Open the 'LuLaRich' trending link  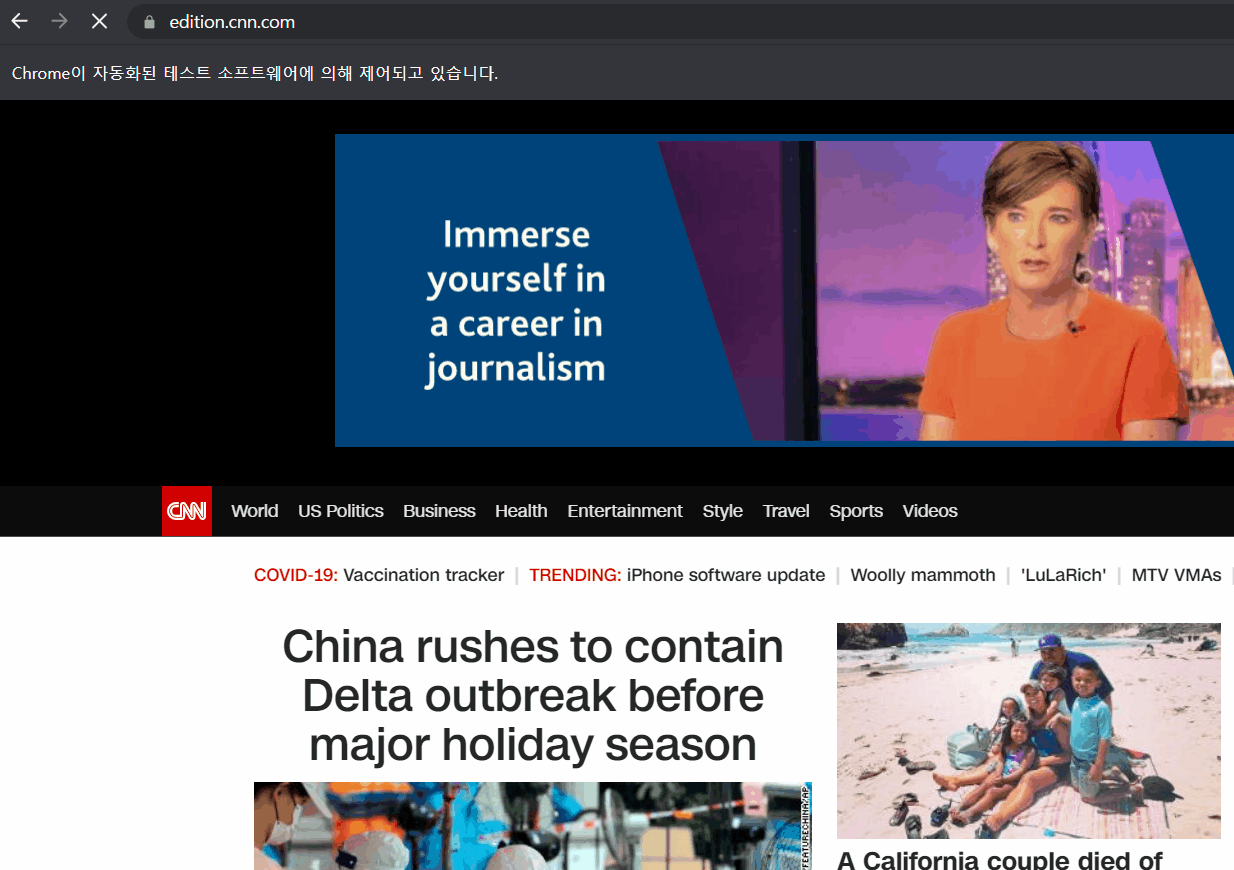[x=1063, y=575]
